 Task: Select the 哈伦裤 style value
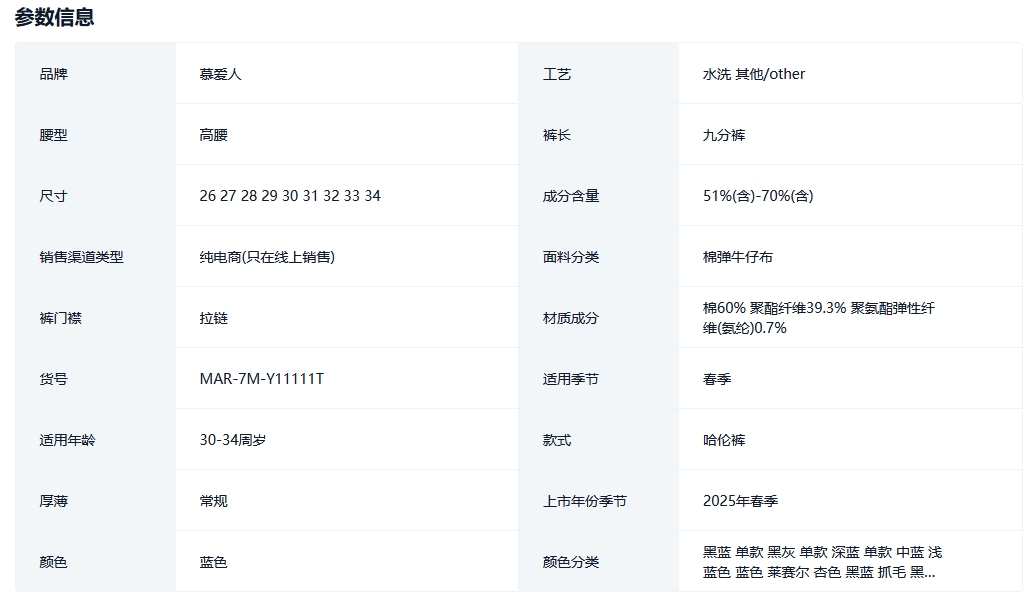[724, 440]
